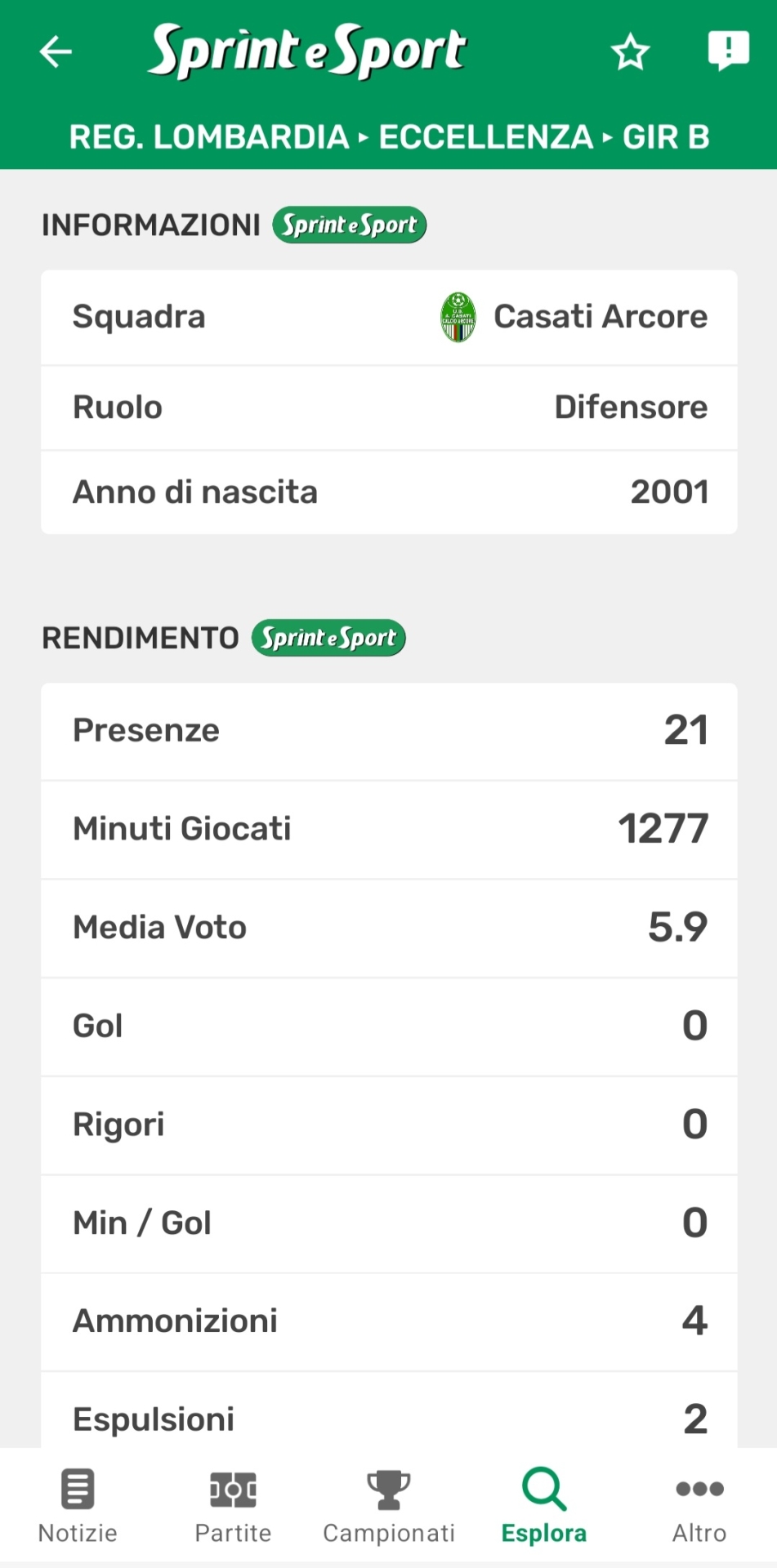Tap the Eccellenza breadcrumb

[486, 137]
